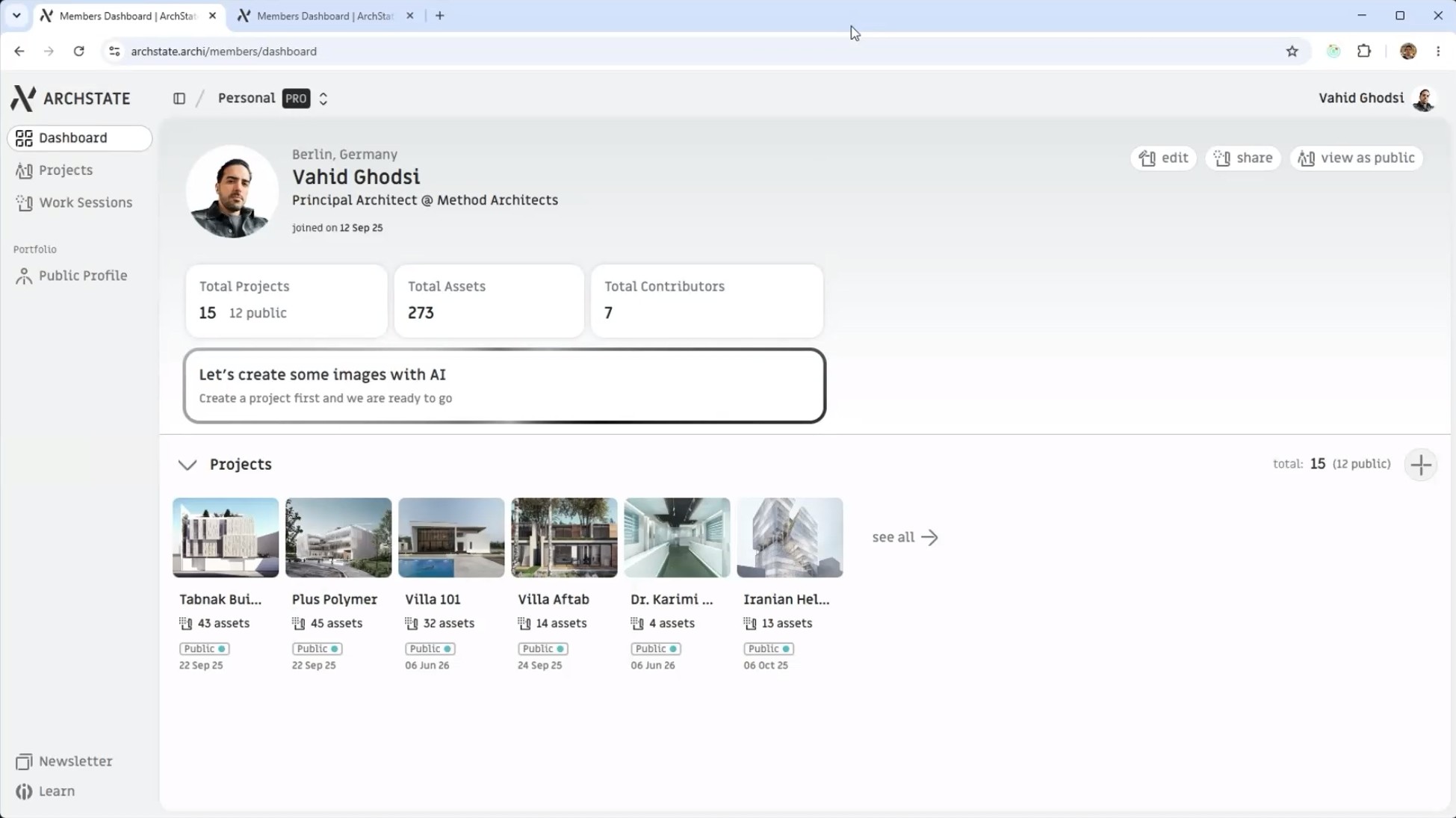
Task: Click the 32 assets count icon
Action: pyautogui.click(x=412, y=623)
